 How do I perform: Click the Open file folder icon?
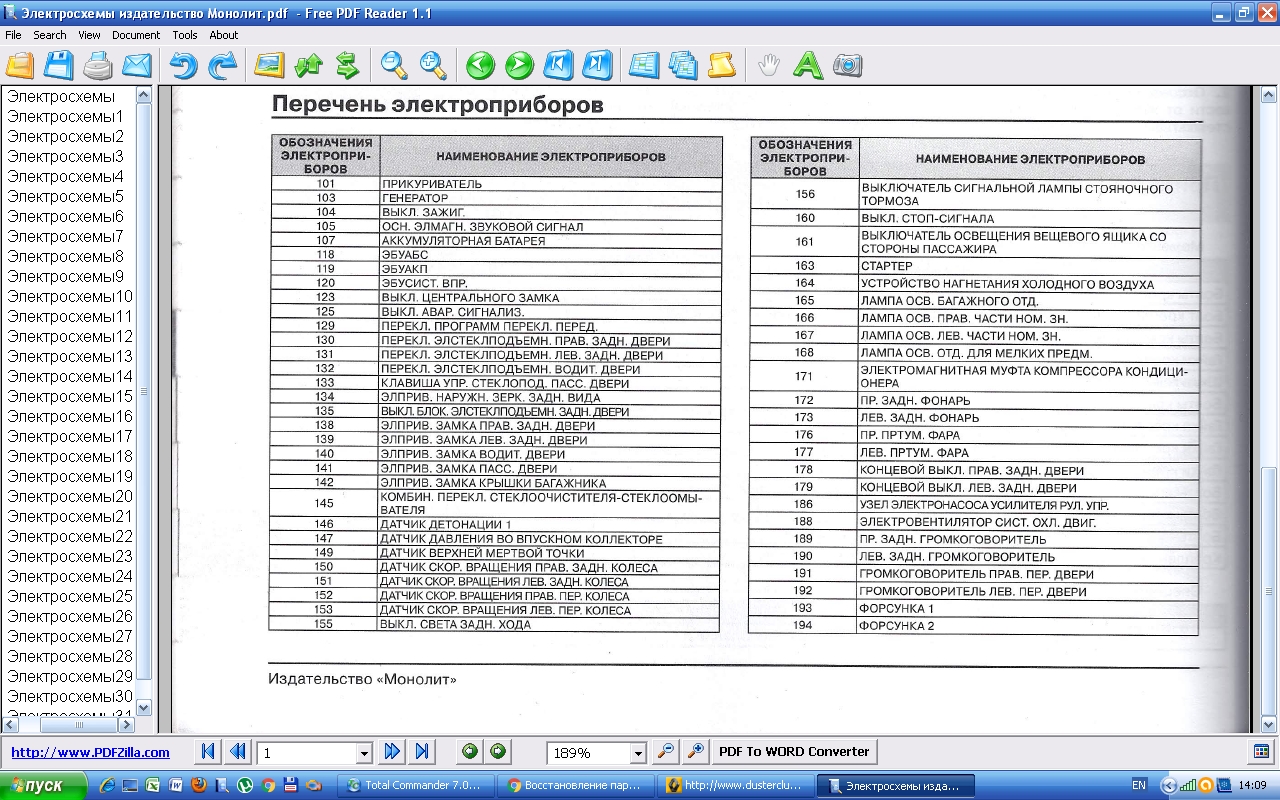20,66
